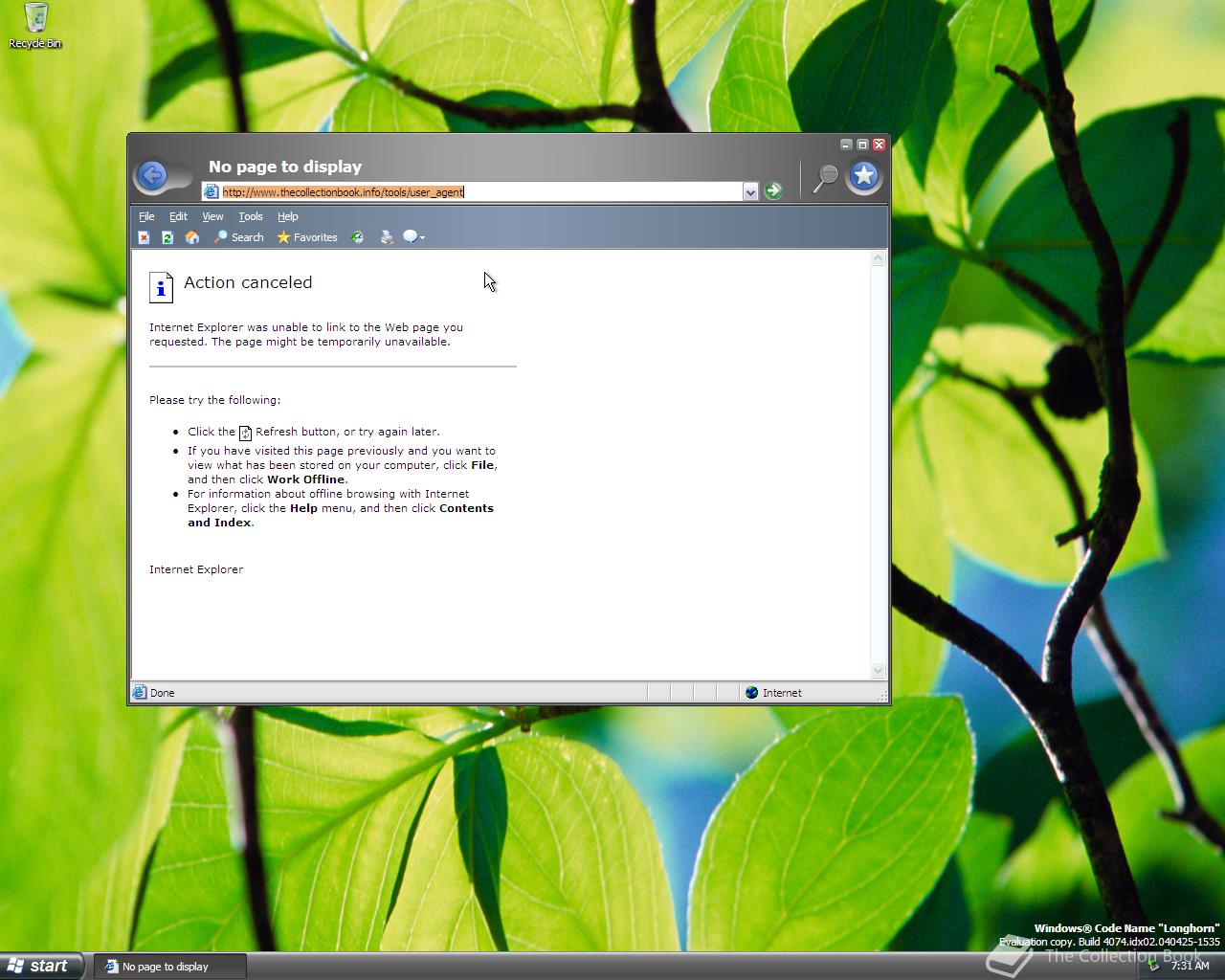Print the page using the printer icon
This screenshot has width=1225, height=980.
point(387,237)
